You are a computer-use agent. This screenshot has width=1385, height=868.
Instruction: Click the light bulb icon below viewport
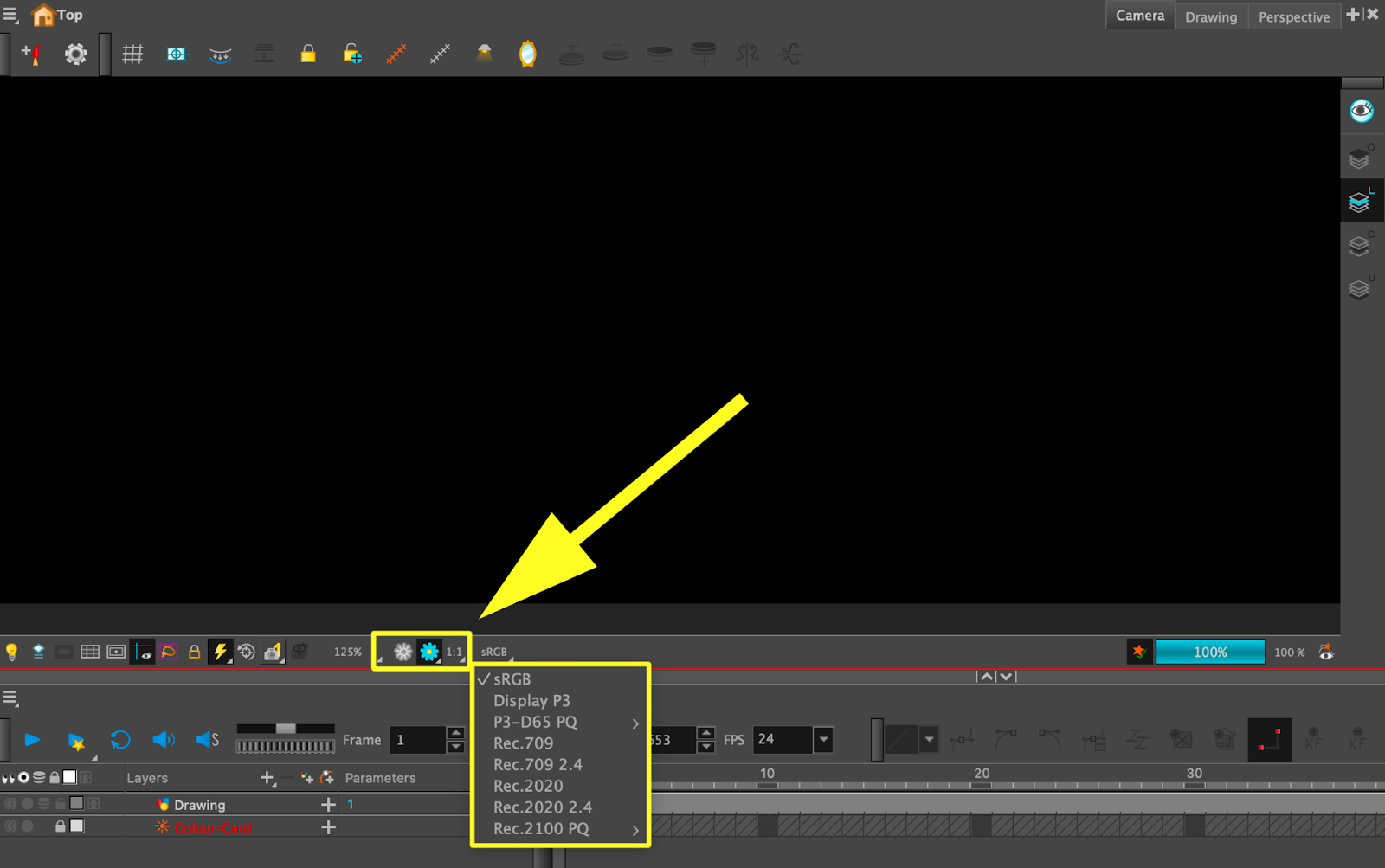coord(12,652)
